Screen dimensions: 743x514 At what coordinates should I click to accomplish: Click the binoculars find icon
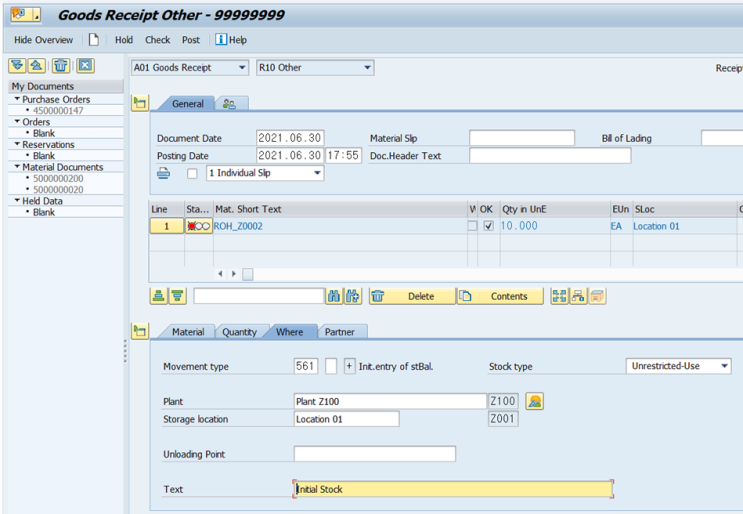(334, 296)
